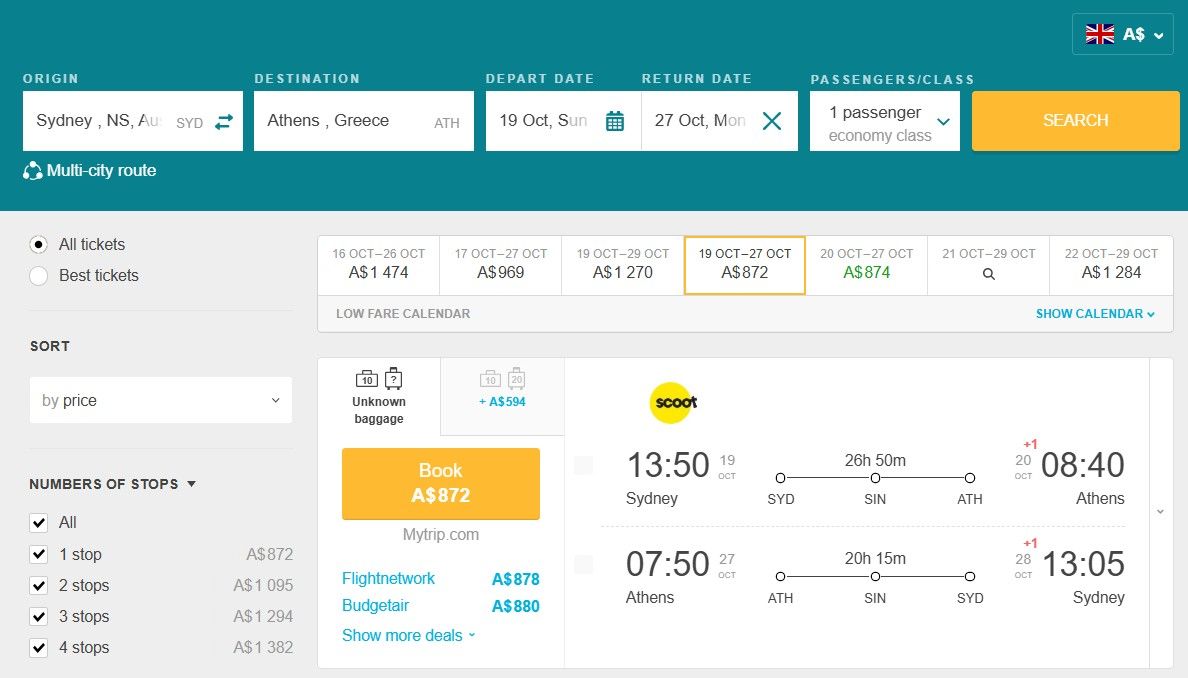Select 22 Oct–29 Oct fare A$1 284
Image resolution: width=1188 pixels, height=678 pixels.
pos(1111,264)
